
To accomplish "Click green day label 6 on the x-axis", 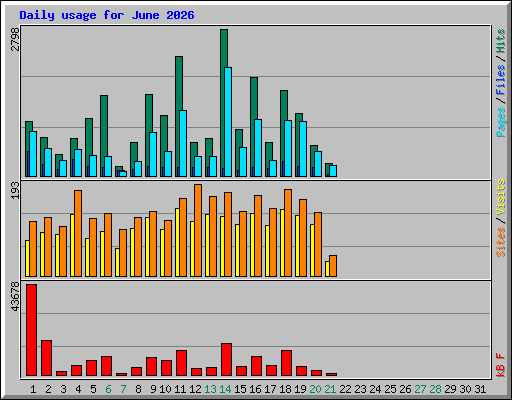I will pos(108,389).
